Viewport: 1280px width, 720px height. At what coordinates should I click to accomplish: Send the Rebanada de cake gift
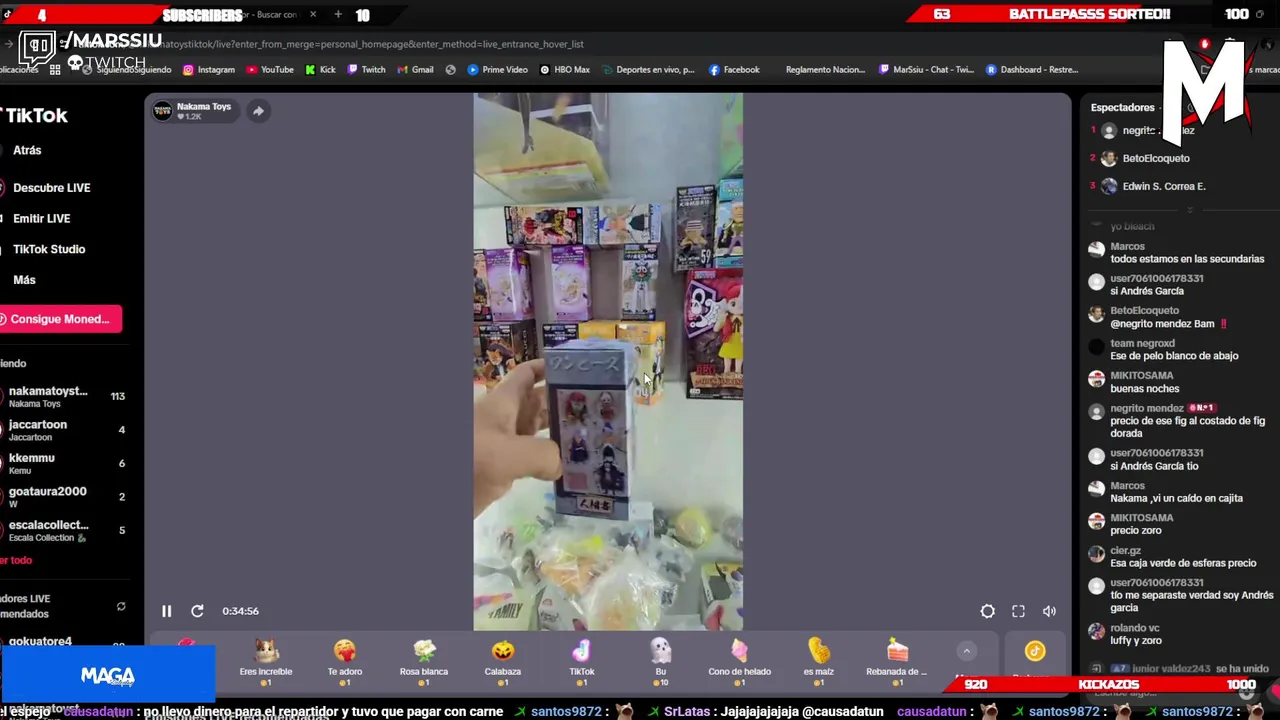(x=897, y=661)
